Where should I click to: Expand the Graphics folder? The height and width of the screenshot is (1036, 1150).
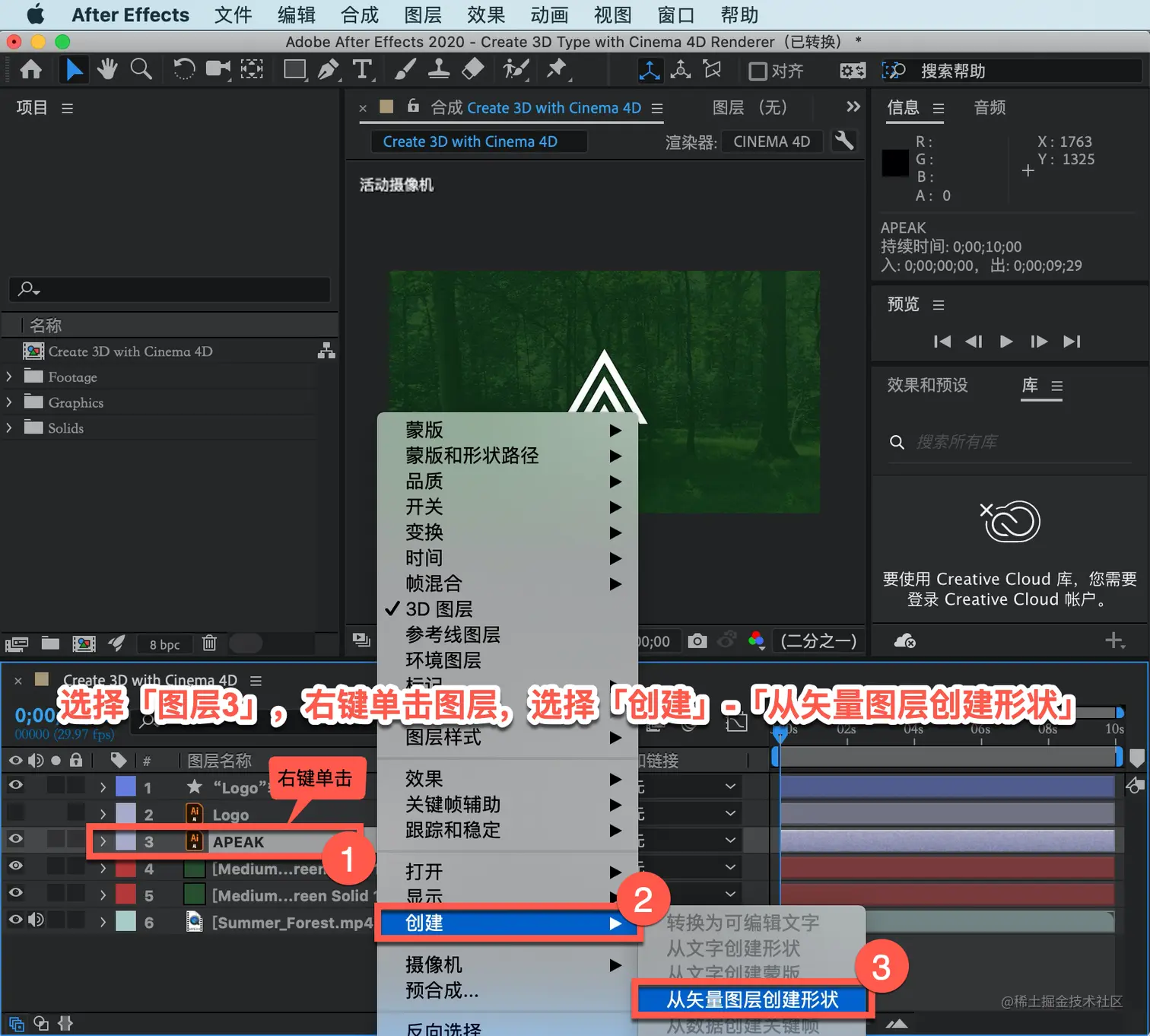[x=9, y=402]
